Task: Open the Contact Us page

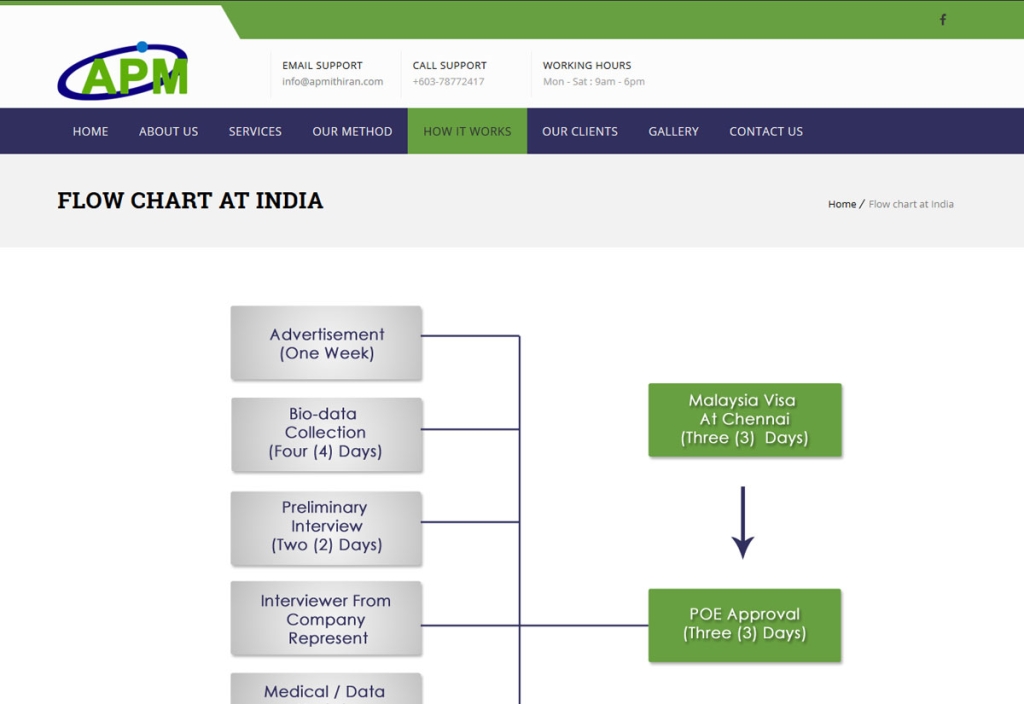Action: pos(766,131)
